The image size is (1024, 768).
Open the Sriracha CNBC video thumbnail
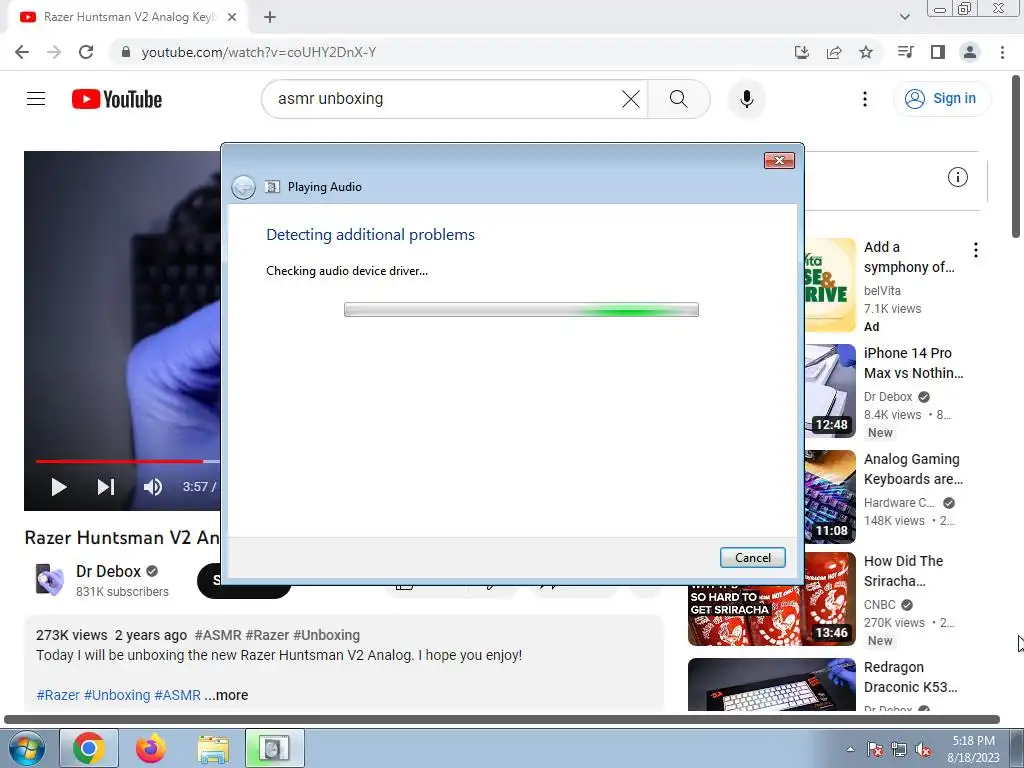click(772, 599)
